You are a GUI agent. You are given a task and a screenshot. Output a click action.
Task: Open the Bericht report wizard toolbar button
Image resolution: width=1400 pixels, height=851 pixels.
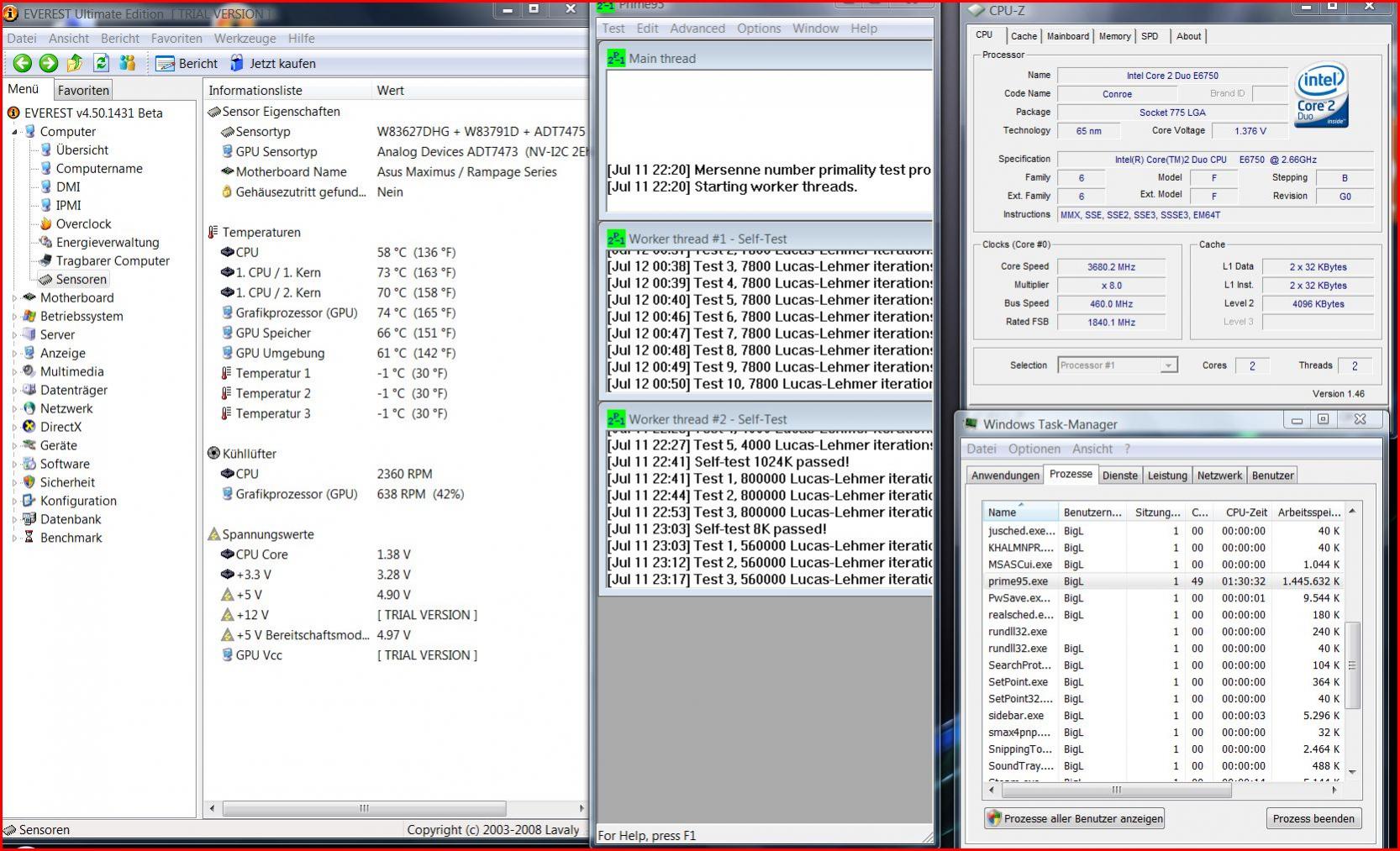coord(187,63)
